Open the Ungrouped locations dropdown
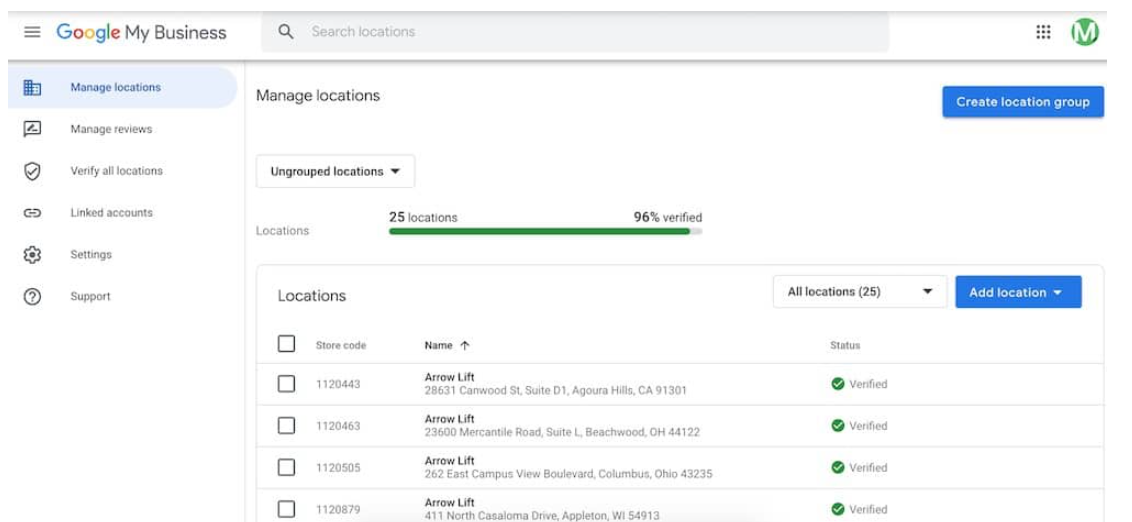Viewport: 1132px width, 522px height. pyautogui.click(x=336, y=172)
